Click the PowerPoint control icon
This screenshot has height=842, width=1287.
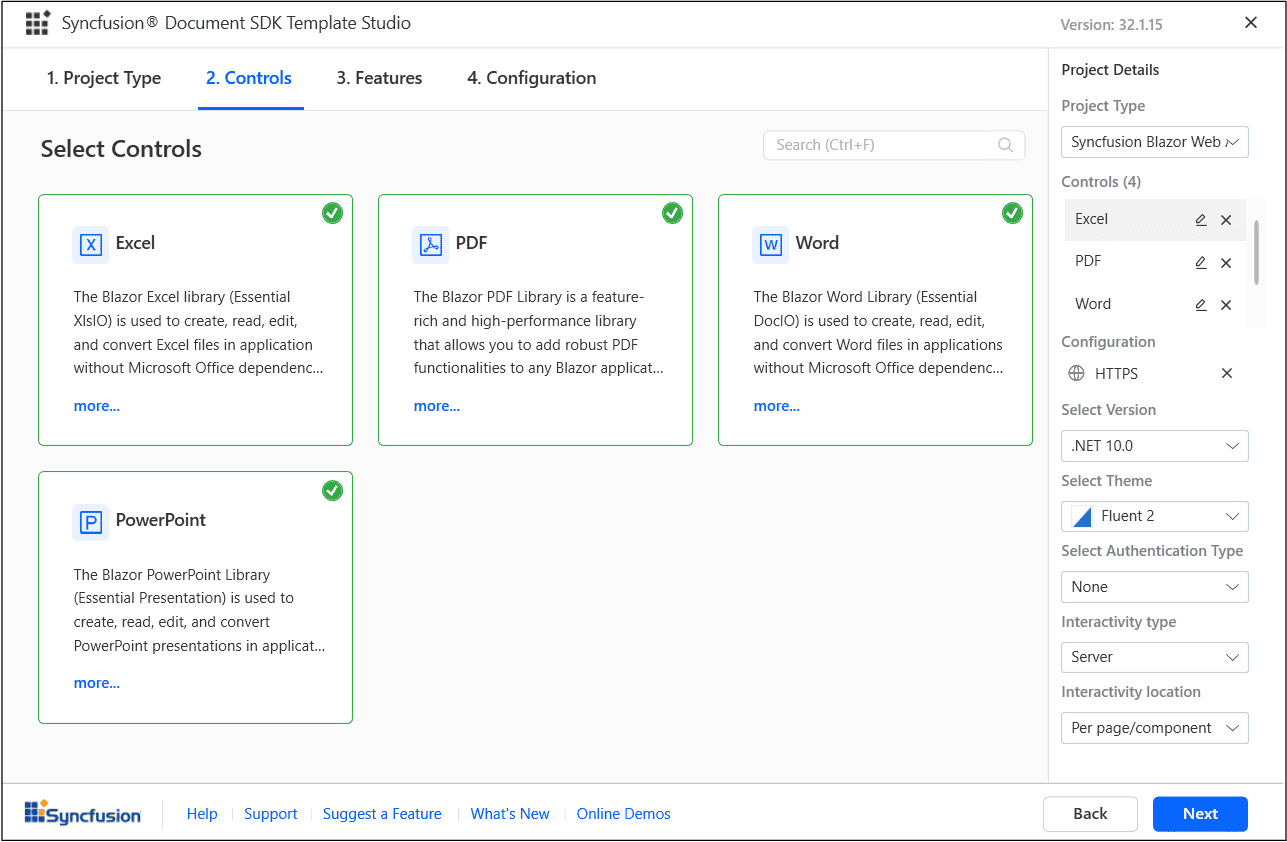89,521
